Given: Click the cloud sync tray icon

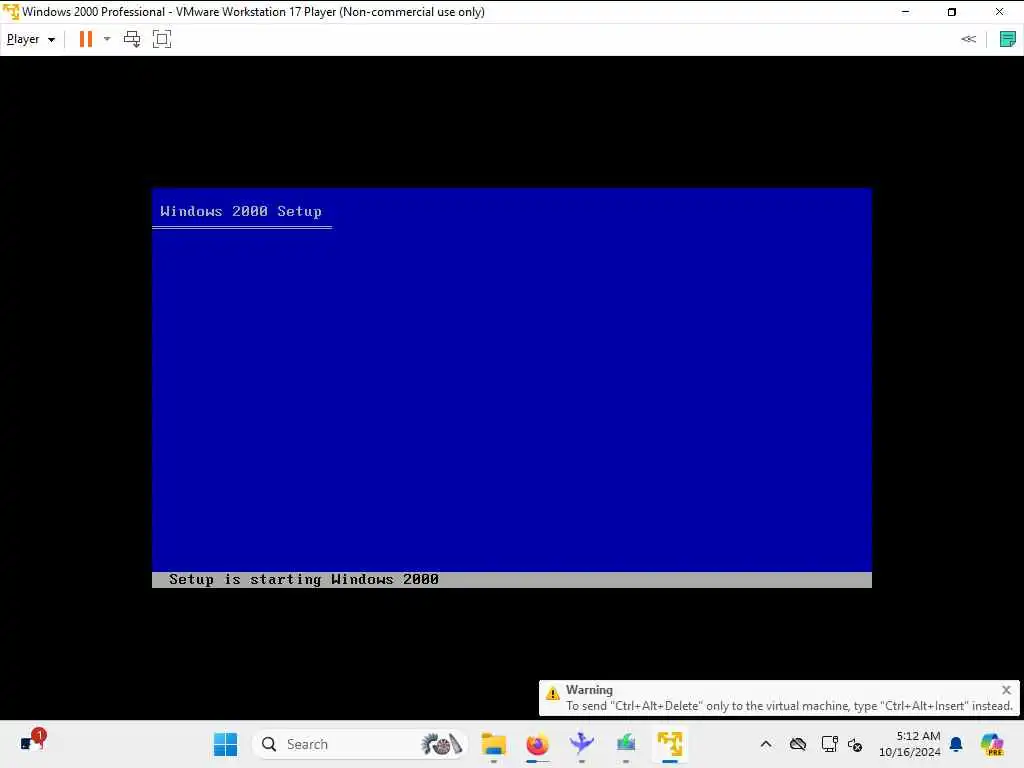Looking at the screenshot, I should point(797,744).
